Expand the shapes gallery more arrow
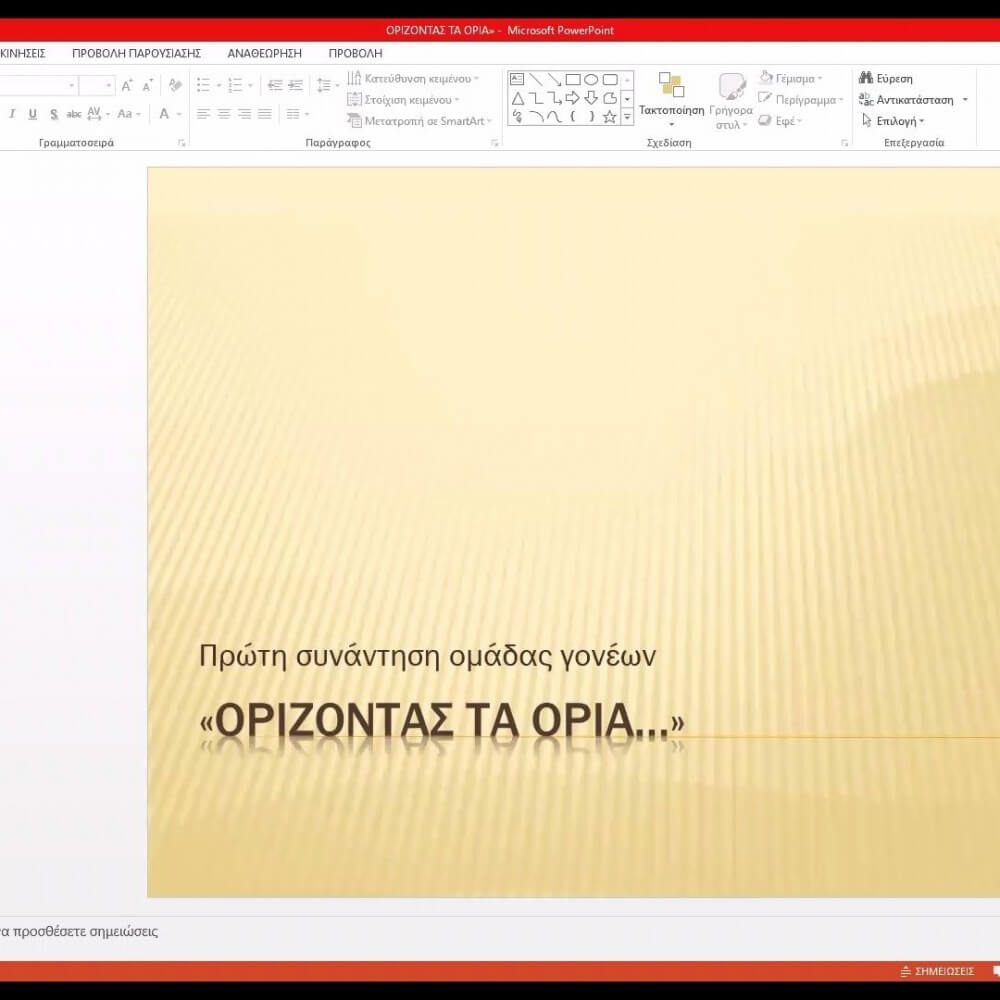The height and width of the screenshot is (1000, 1000). tap(627, 117)
